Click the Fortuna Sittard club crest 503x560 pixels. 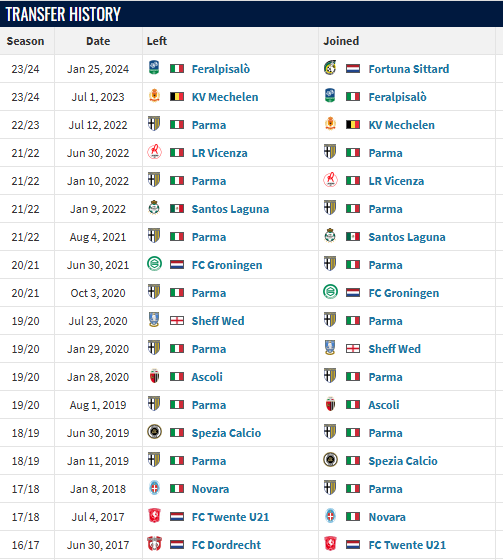330,68
